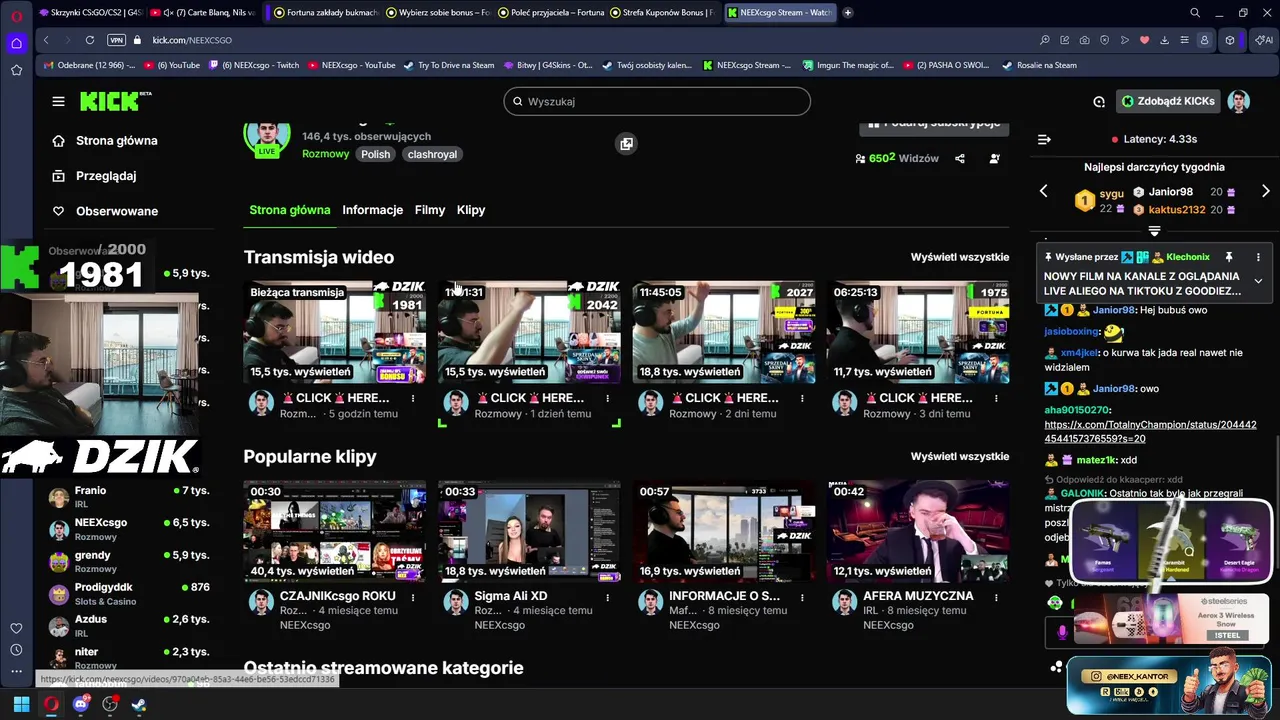
Task: View all videos under Transmisja wideo
Action: (960, 257)
